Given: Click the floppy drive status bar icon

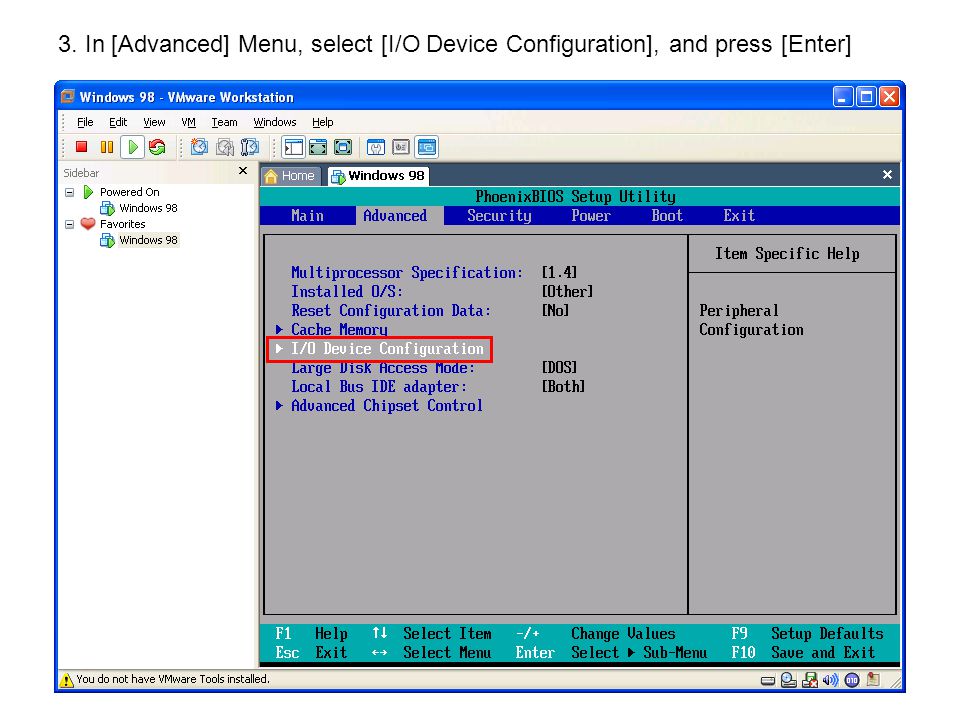Looking at the screenshot, I should coord(810,680).
